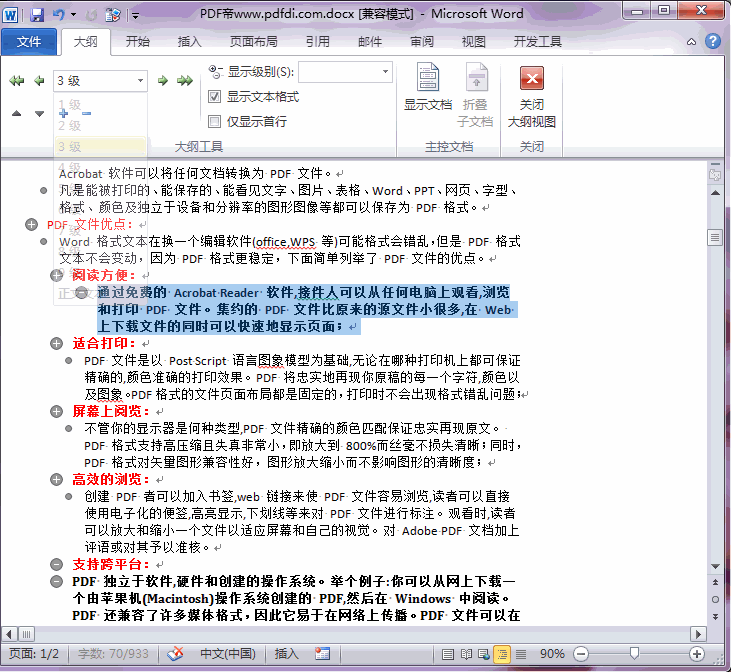Click the previous page double-up arrow
Image resolution: width=731 pixels, height=672 pixels.
pyautogui.click(x=715, y=582)
